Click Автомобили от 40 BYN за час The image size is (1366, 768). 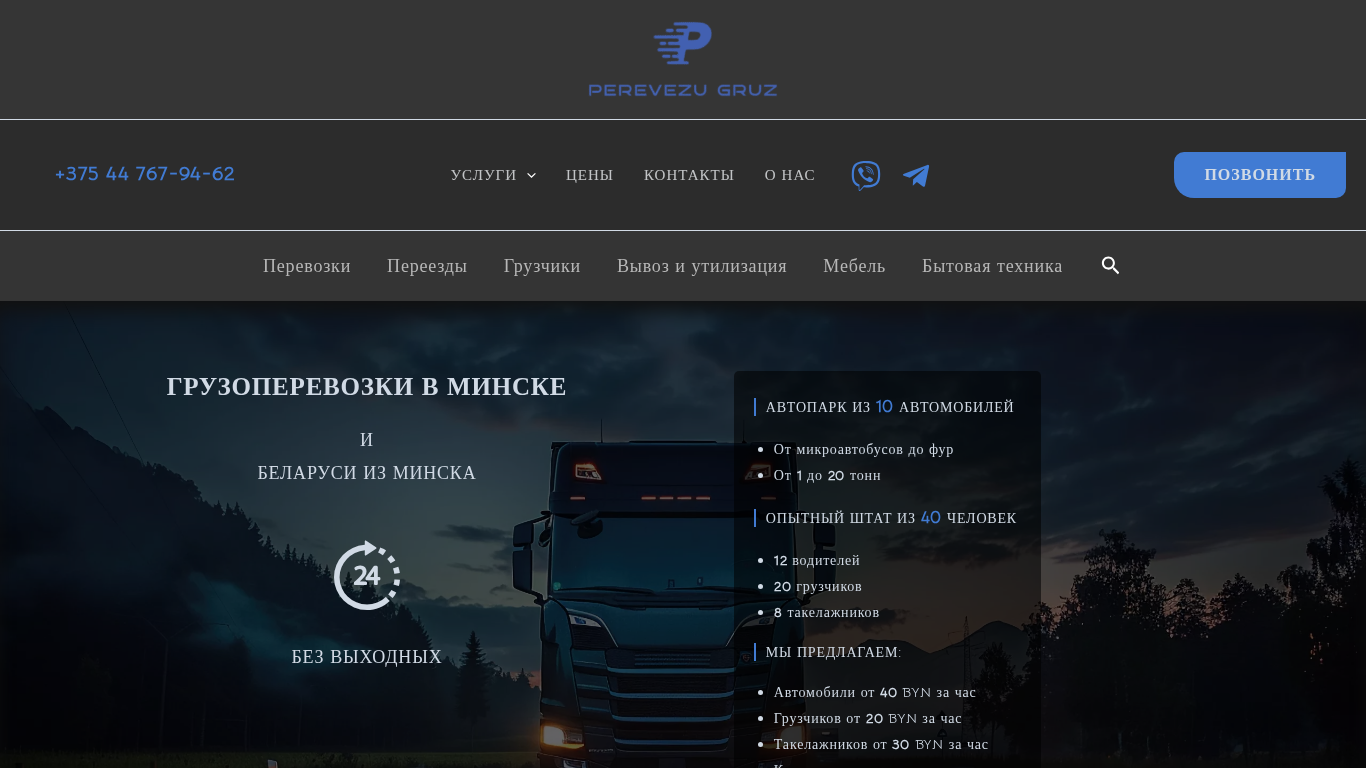tap(875, 692)
